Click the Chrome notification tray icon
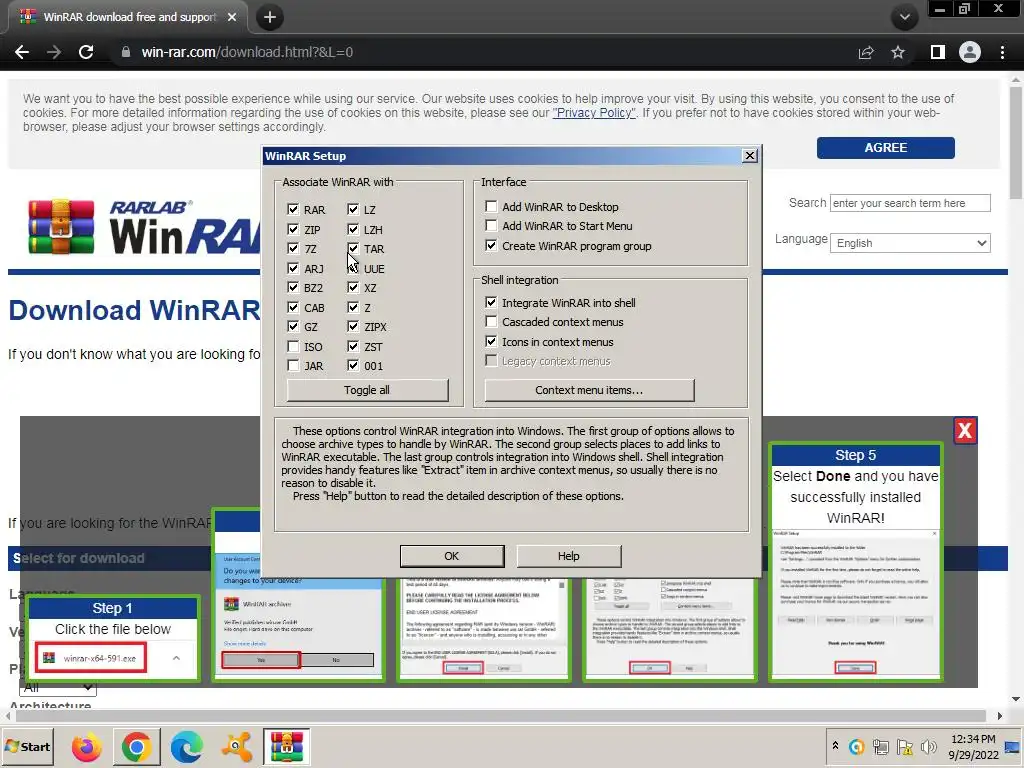This screenshot has height=768, width=1024. tap(856, 746)
